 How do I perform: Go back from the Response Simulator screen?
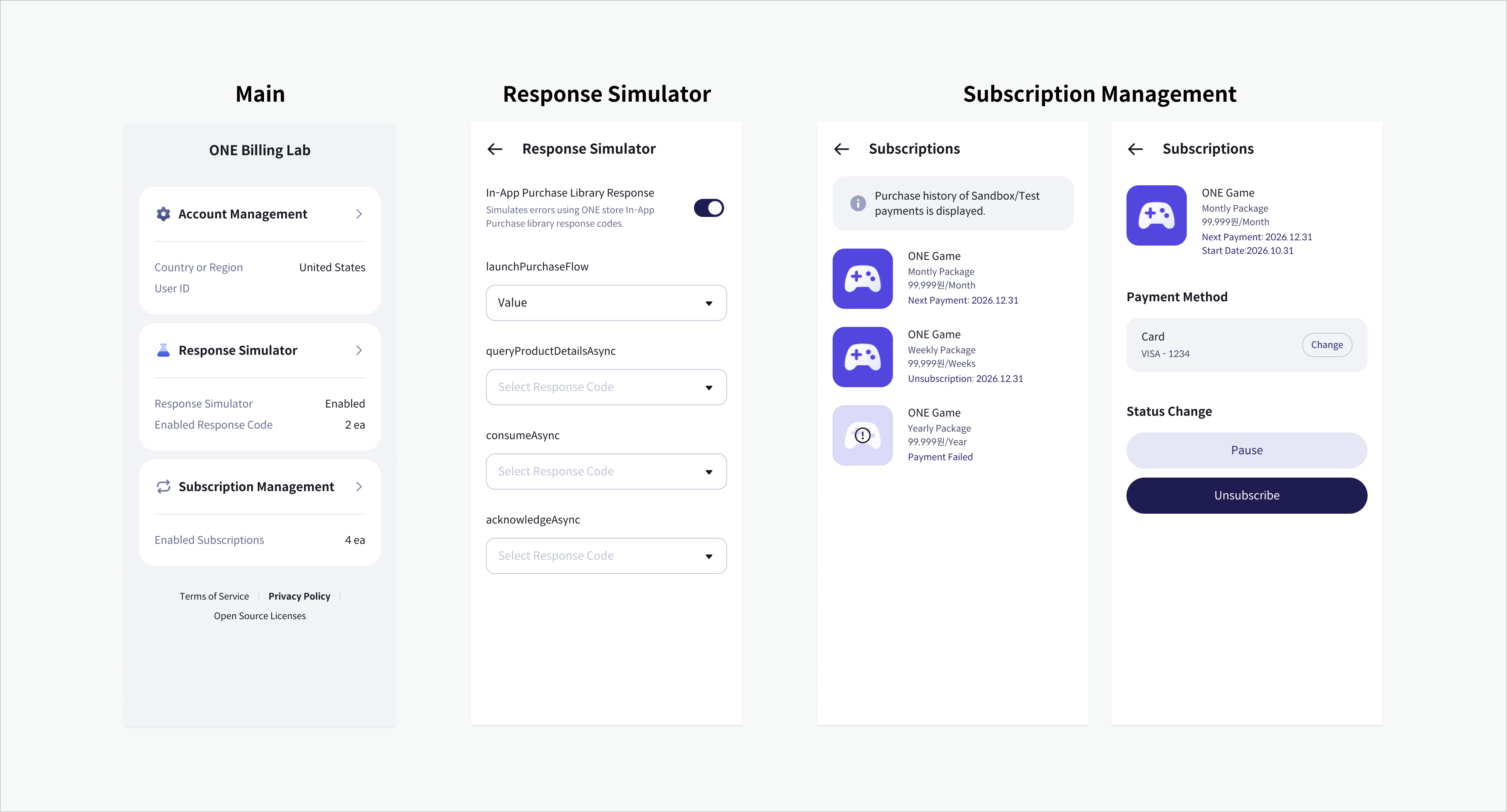[495, 149]
